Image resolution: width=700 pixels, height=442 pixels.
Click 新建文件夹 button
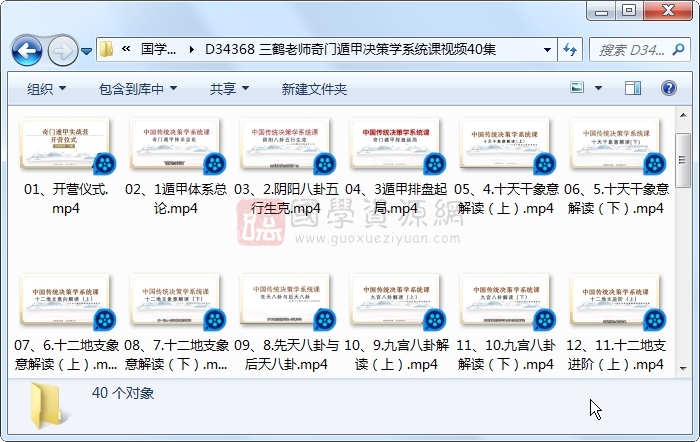(314, 89)
